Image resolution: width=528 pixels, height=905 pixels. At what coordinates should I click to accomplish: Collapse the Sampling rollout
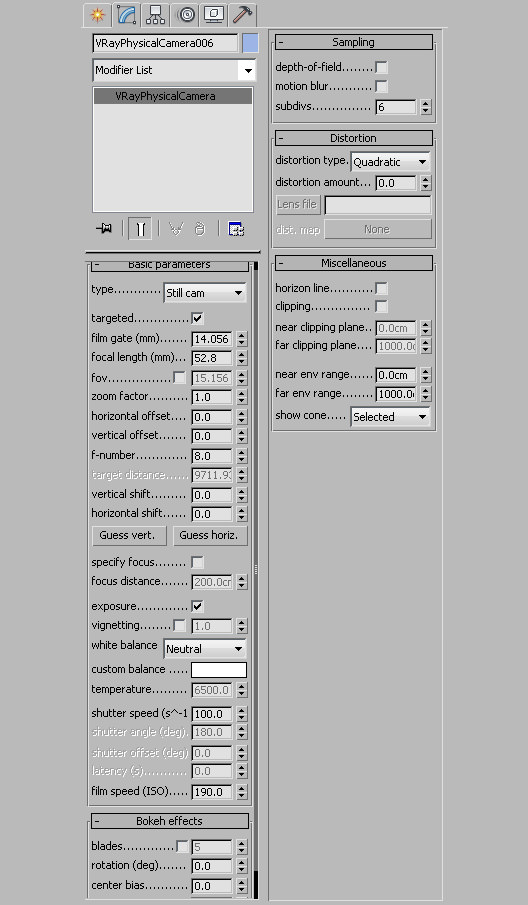coord(353,42)
